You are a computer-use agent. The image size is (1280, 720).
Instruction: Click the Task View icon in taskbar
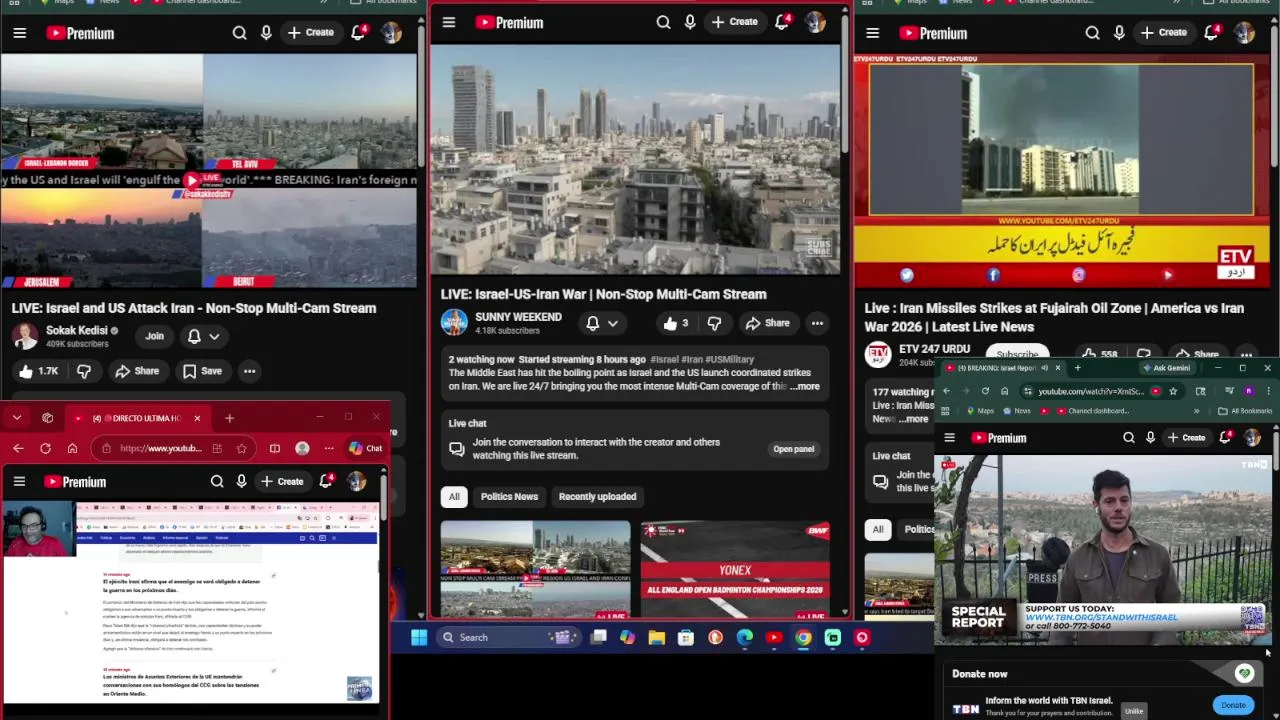tap(598, 637)
